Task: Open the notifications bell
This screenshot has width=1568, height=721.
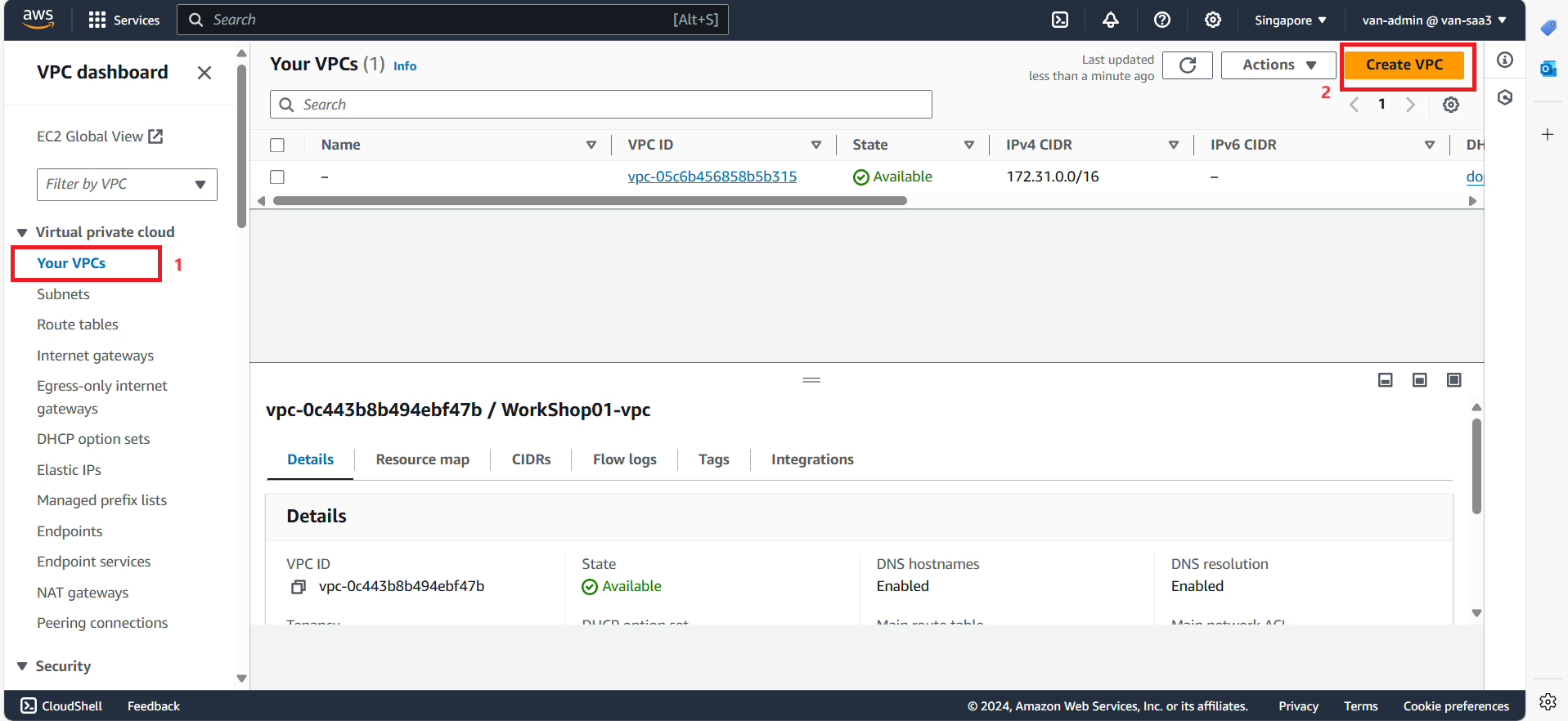Action: [1110, 20]
